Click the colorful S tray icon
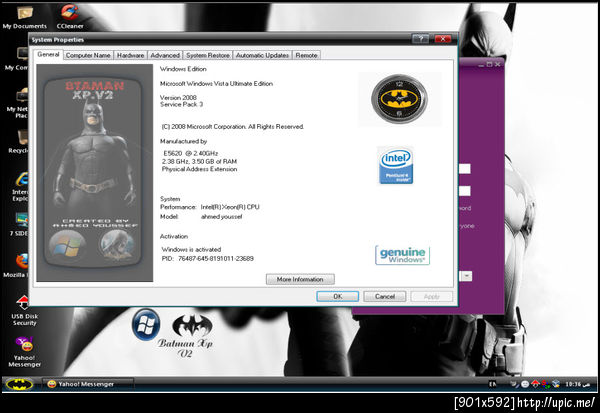600x413 pixels. (546, 384)
